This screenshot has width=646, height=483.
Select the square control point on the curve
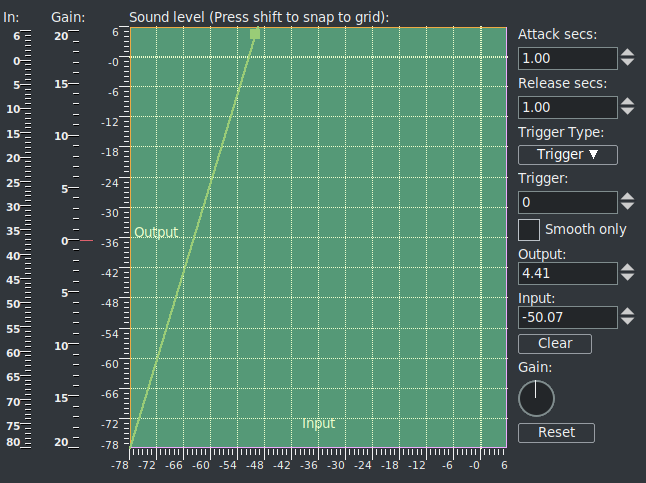(x=255, y=34)
